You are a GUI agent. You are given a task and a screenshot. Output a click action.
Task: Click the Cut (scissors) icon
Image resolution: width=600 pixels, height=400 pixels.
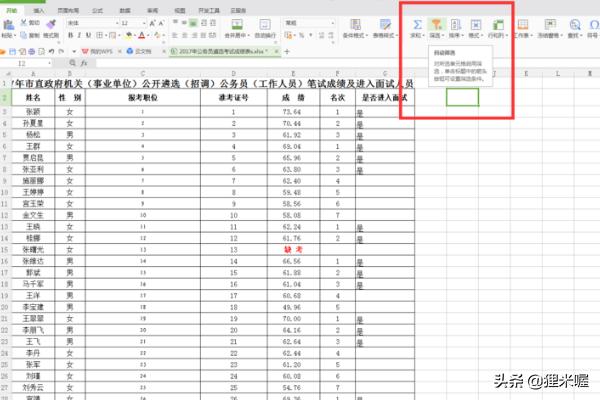24,23
